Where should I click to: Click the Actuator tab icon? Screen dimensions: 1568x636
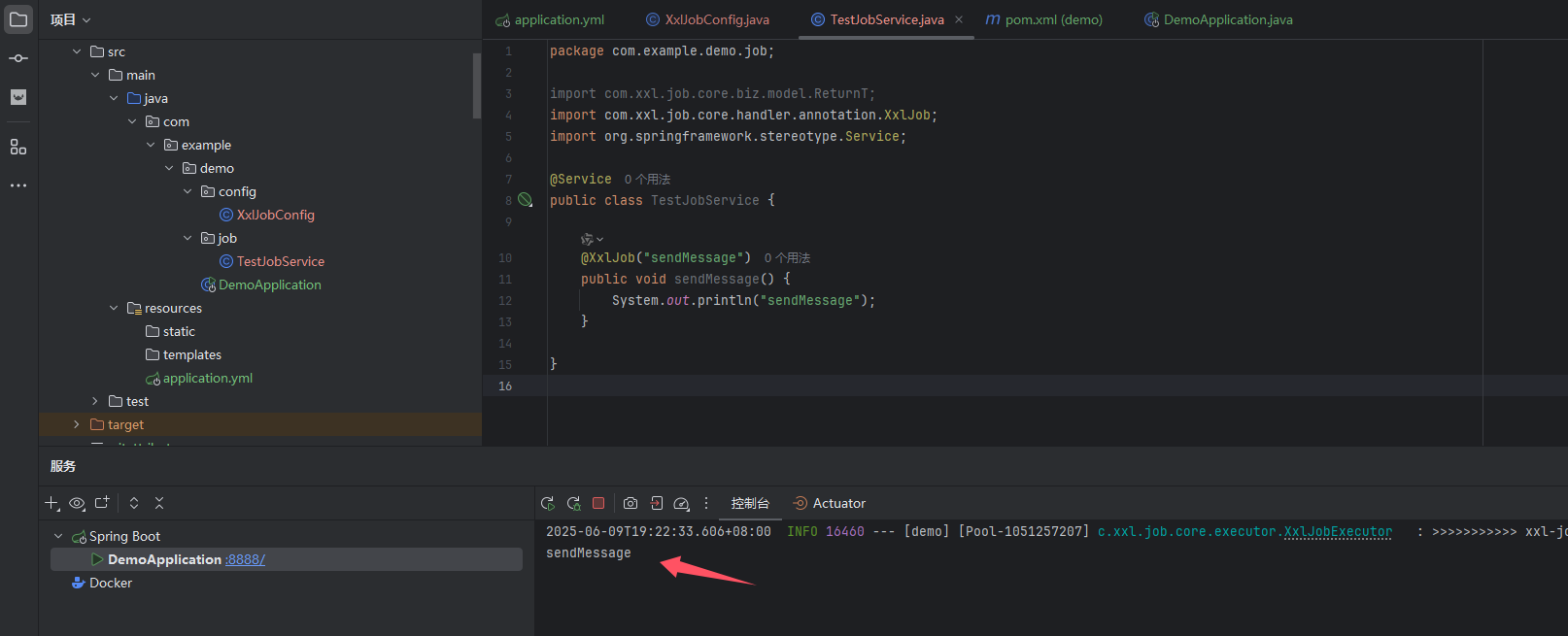(801, 503)
